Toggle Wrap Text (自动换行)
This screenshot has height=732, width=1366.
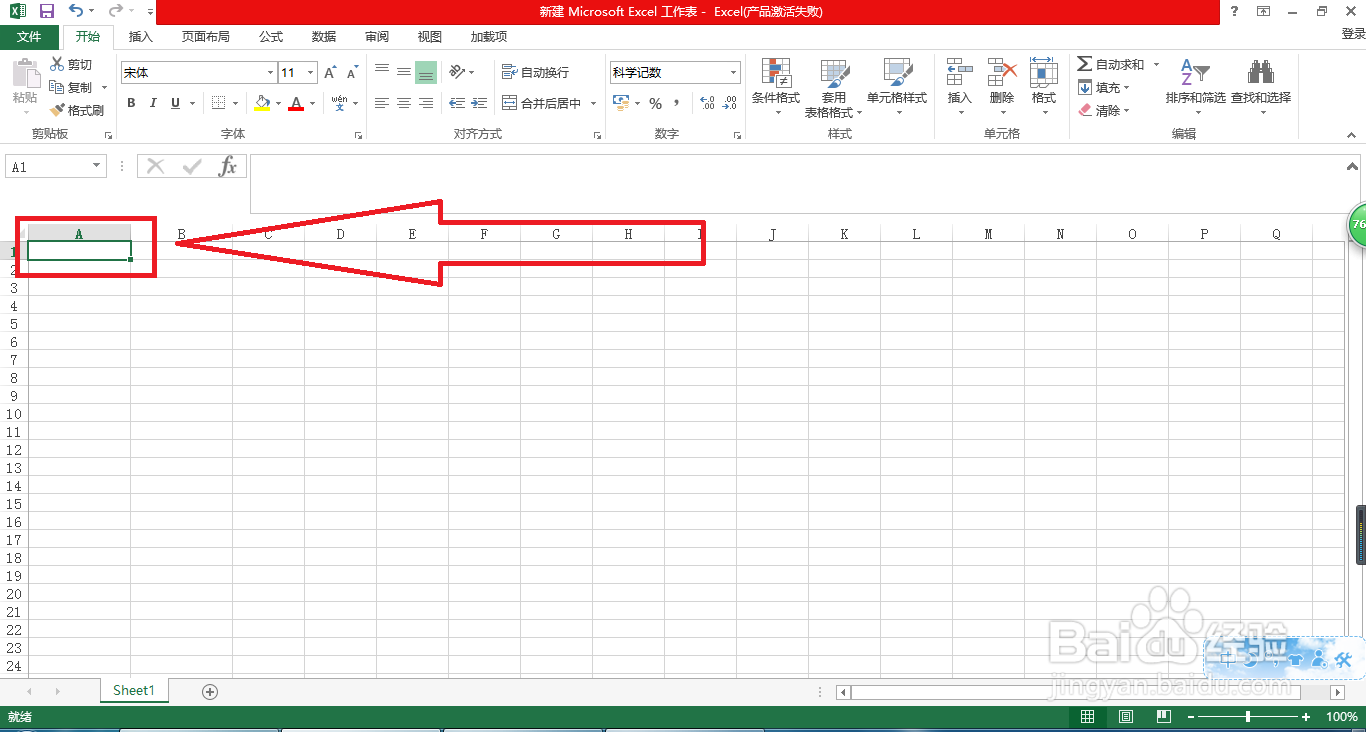pyautogui.click(x=535, y=72)
